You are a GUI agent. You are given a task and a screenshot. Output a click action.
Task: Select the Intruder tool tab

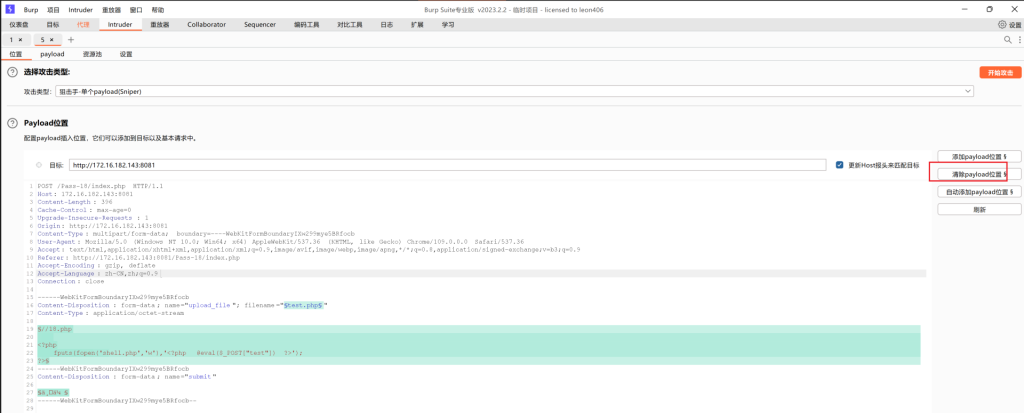pos(120,25)
